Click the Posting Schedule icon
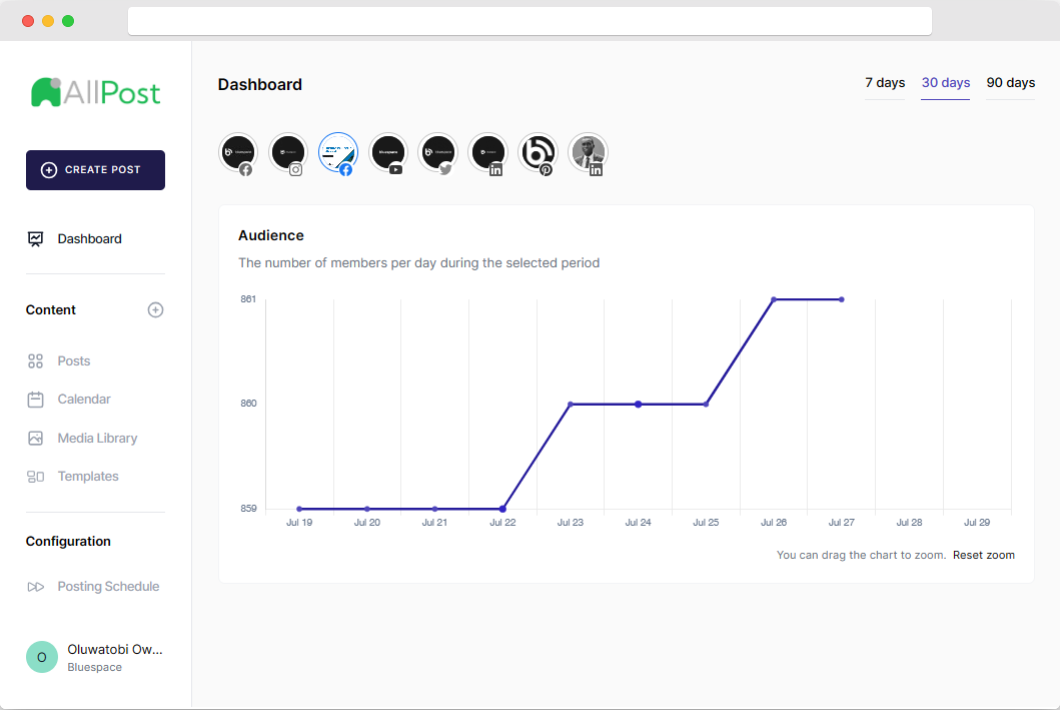This screenshot has height=710, width=1060. pos(36,586)
